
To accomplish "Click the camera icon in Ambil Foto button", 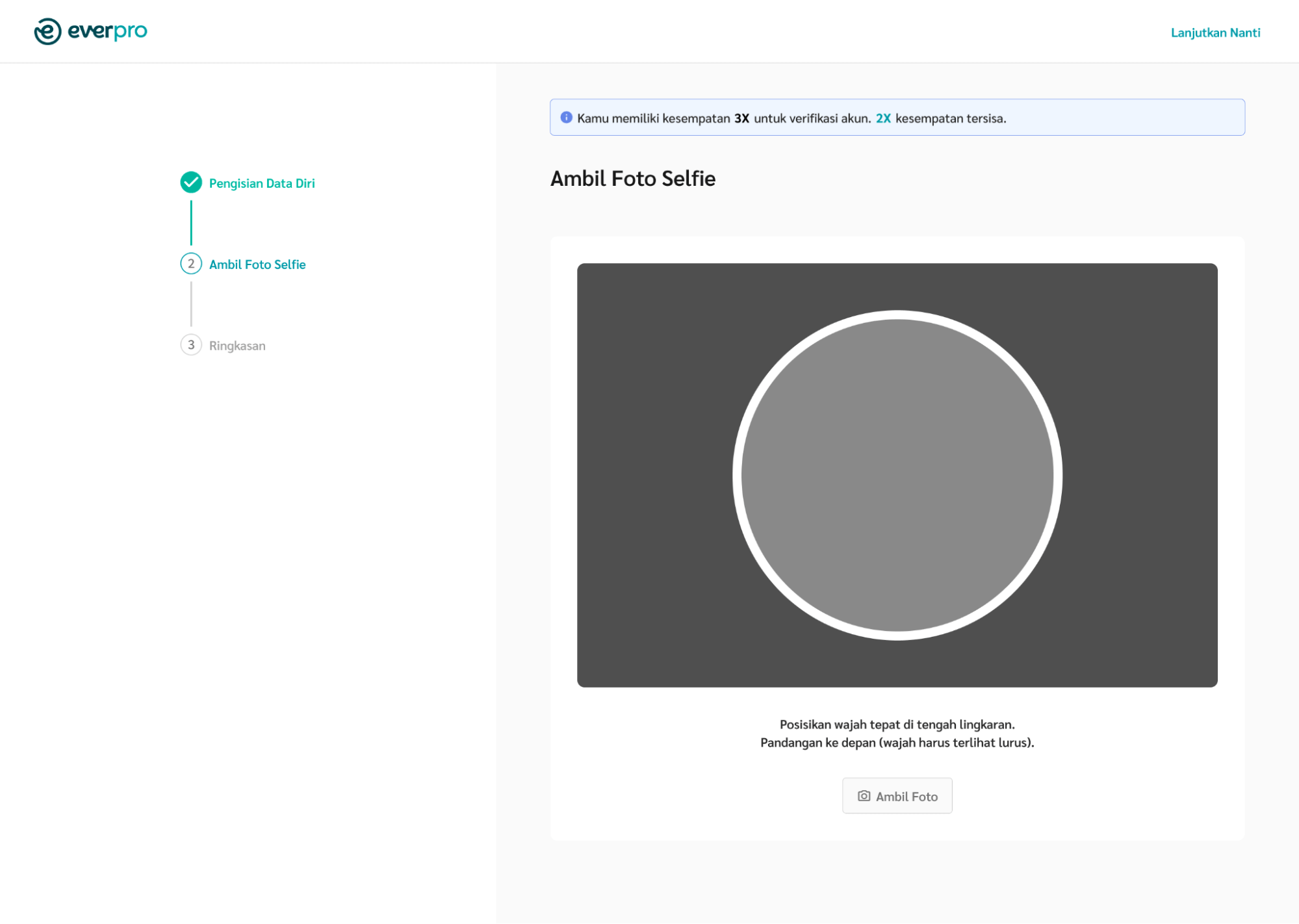I will tap(864, 795).
